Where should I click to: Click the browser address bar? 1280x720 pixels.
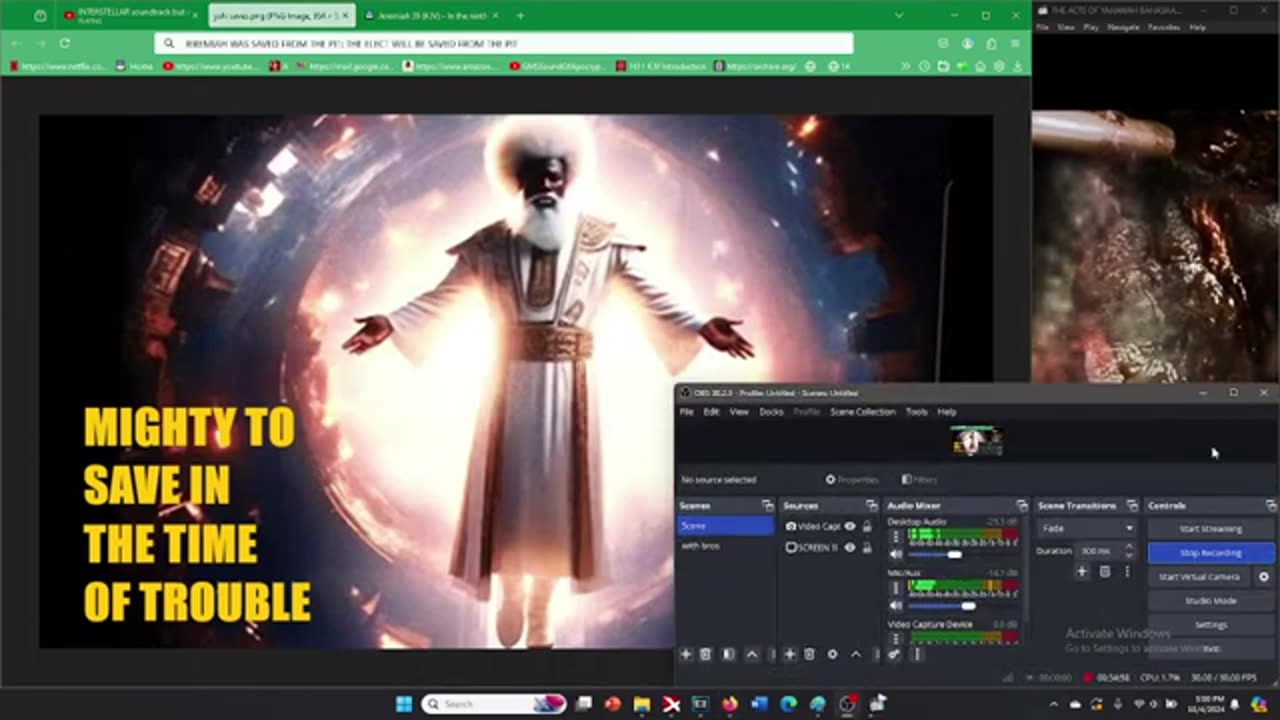point(505,43)
